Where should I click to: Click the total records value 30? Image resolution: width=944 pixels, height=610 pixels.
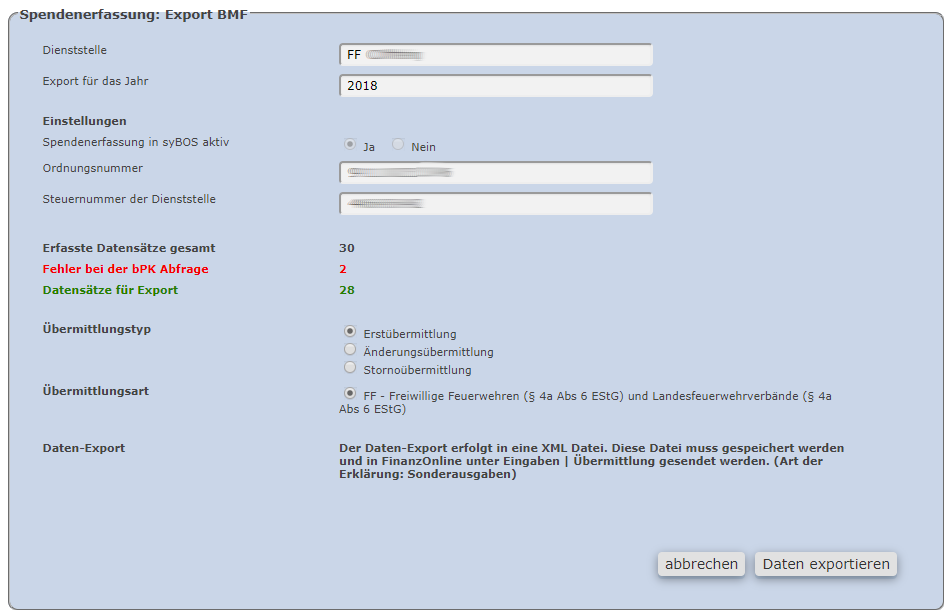[x=347, y=248]
